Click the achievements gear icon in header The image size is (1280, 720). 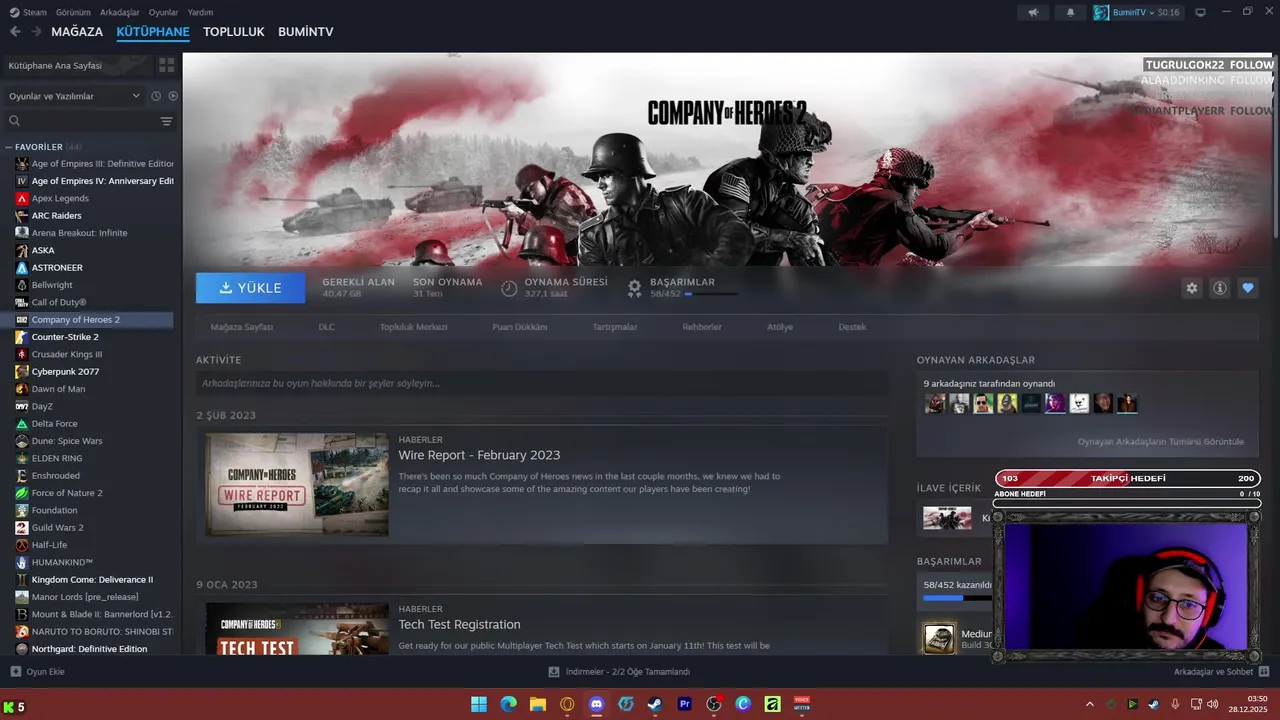click(x=634, y=288)
